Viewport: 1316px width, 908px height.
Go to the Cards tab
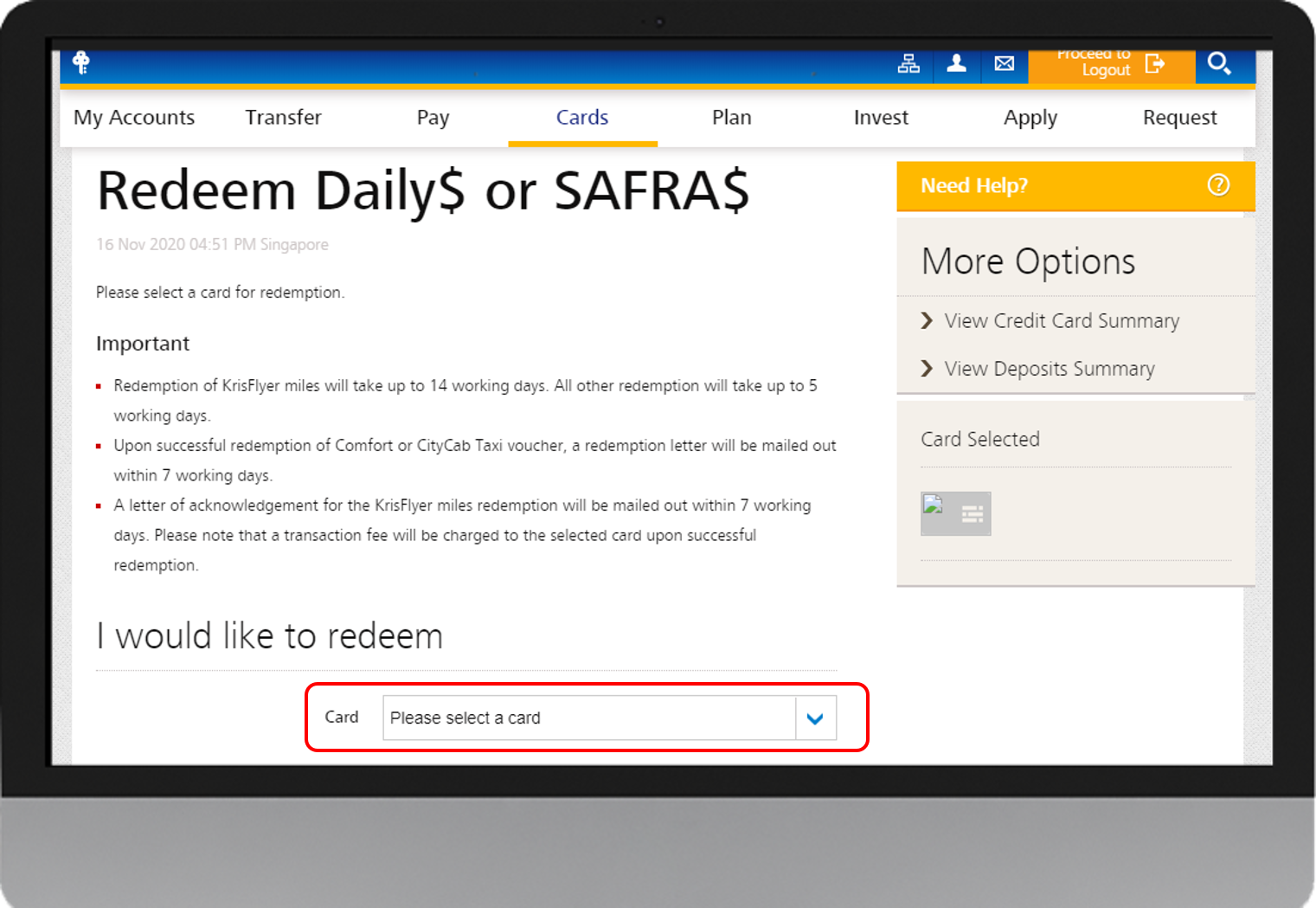click(x=582, y=118)
